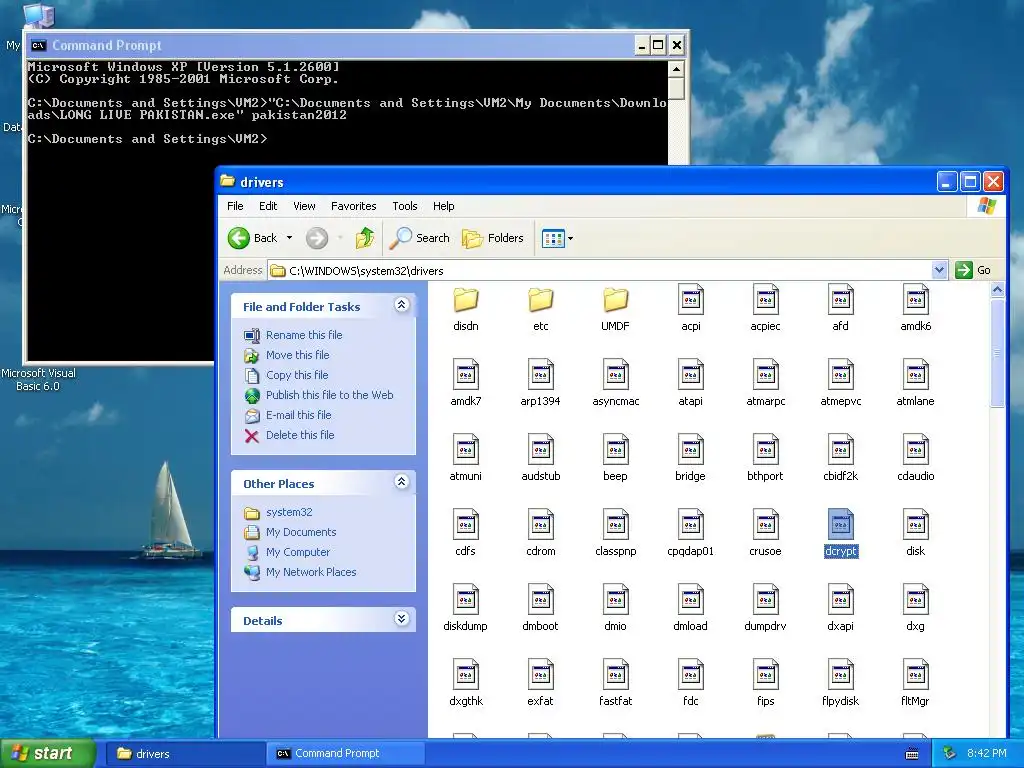This screenshot has width=1024, height=768.
Task: Open the Edit menu
Action: coord(268,206)
